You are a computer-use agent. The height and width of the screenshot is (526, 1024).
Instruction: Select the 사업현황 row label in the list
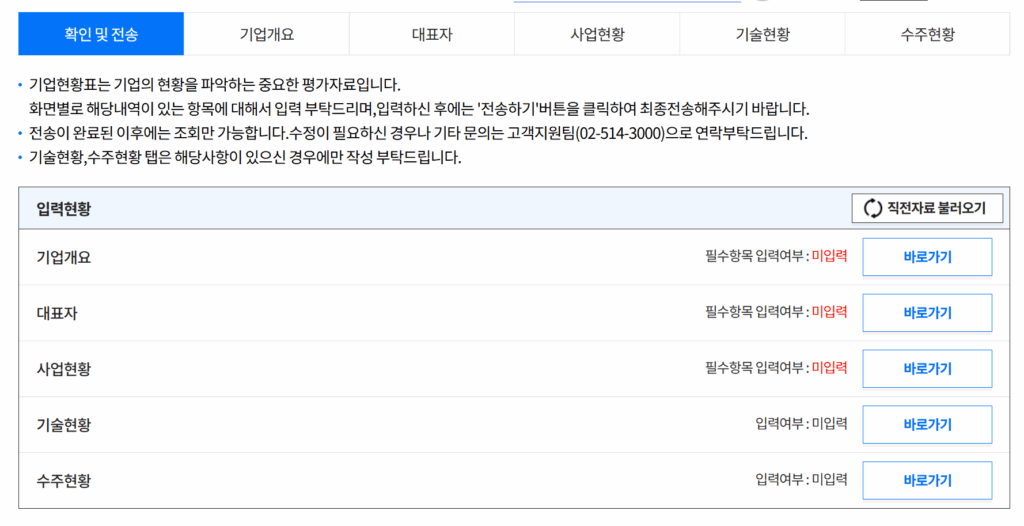point(64,369)
